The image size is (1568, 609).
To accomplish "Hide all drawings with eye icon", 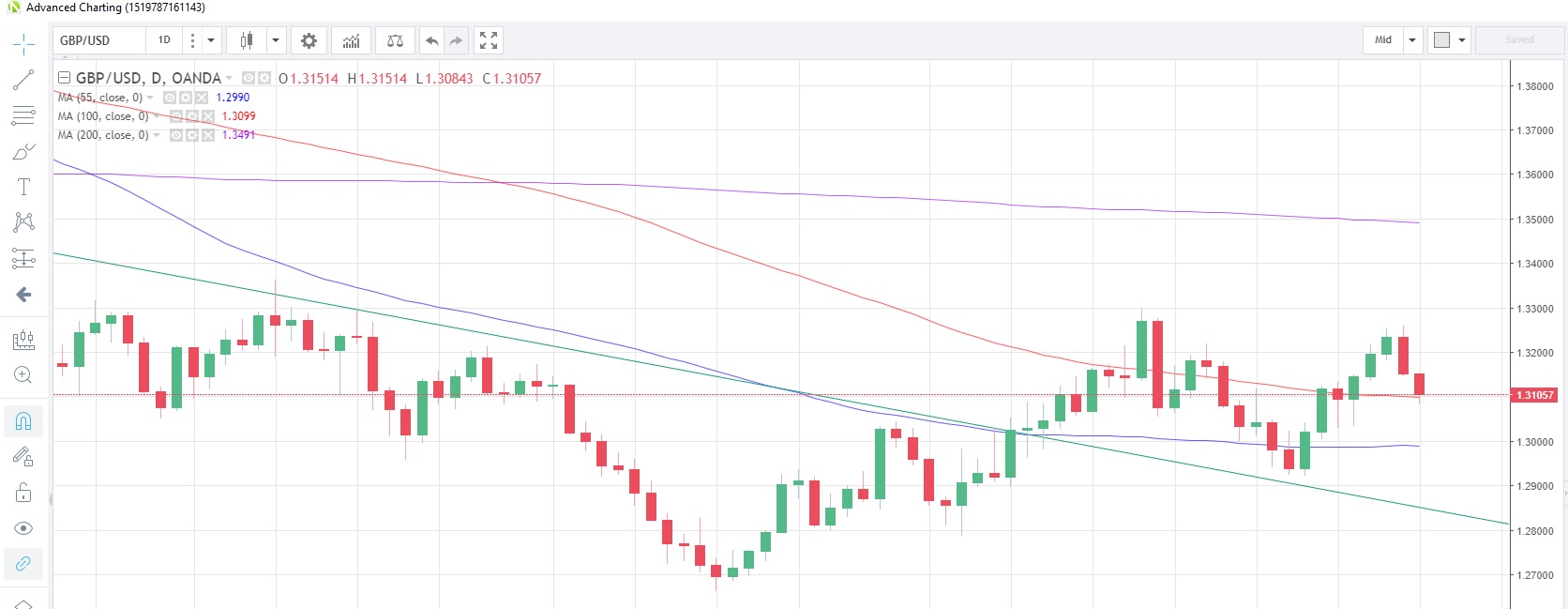I will click(23, 528).
